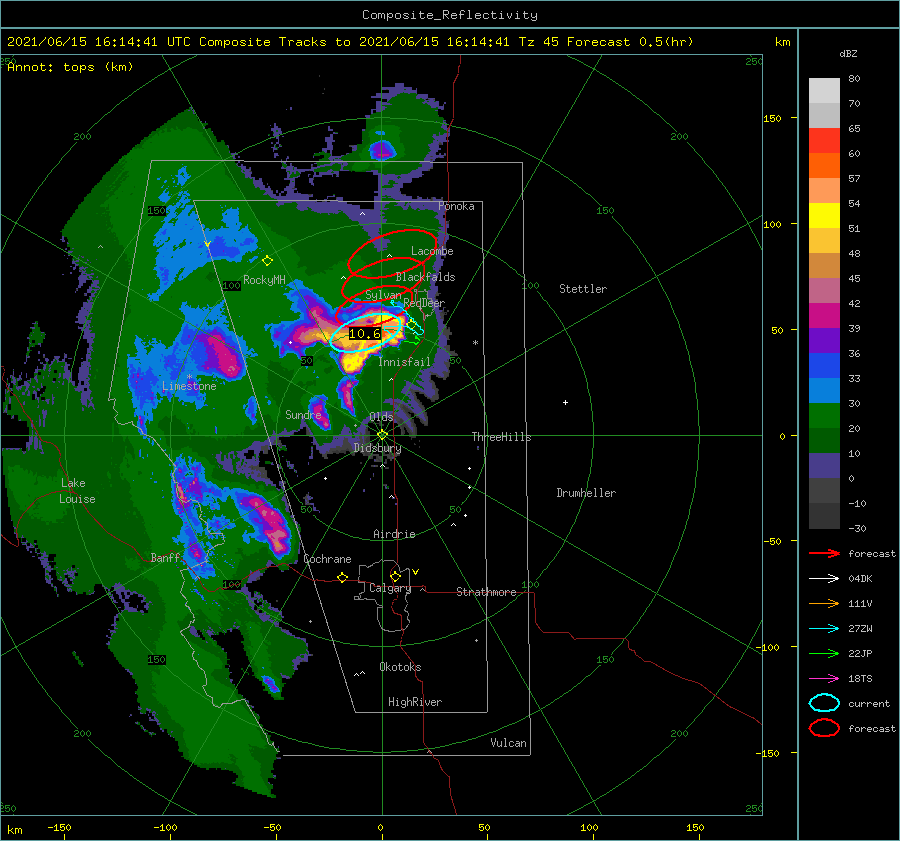This screenshot has height=841, width=900.
Task: Click the light gray swatch between 80 and 70
Action: pos(824,91)
